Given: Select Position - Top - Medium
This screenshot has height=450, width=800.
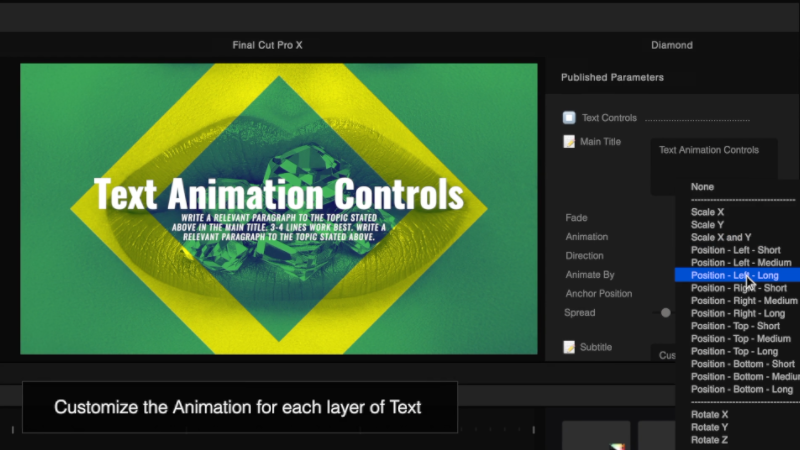Looking at the screenshot, I should click(741, 339).
